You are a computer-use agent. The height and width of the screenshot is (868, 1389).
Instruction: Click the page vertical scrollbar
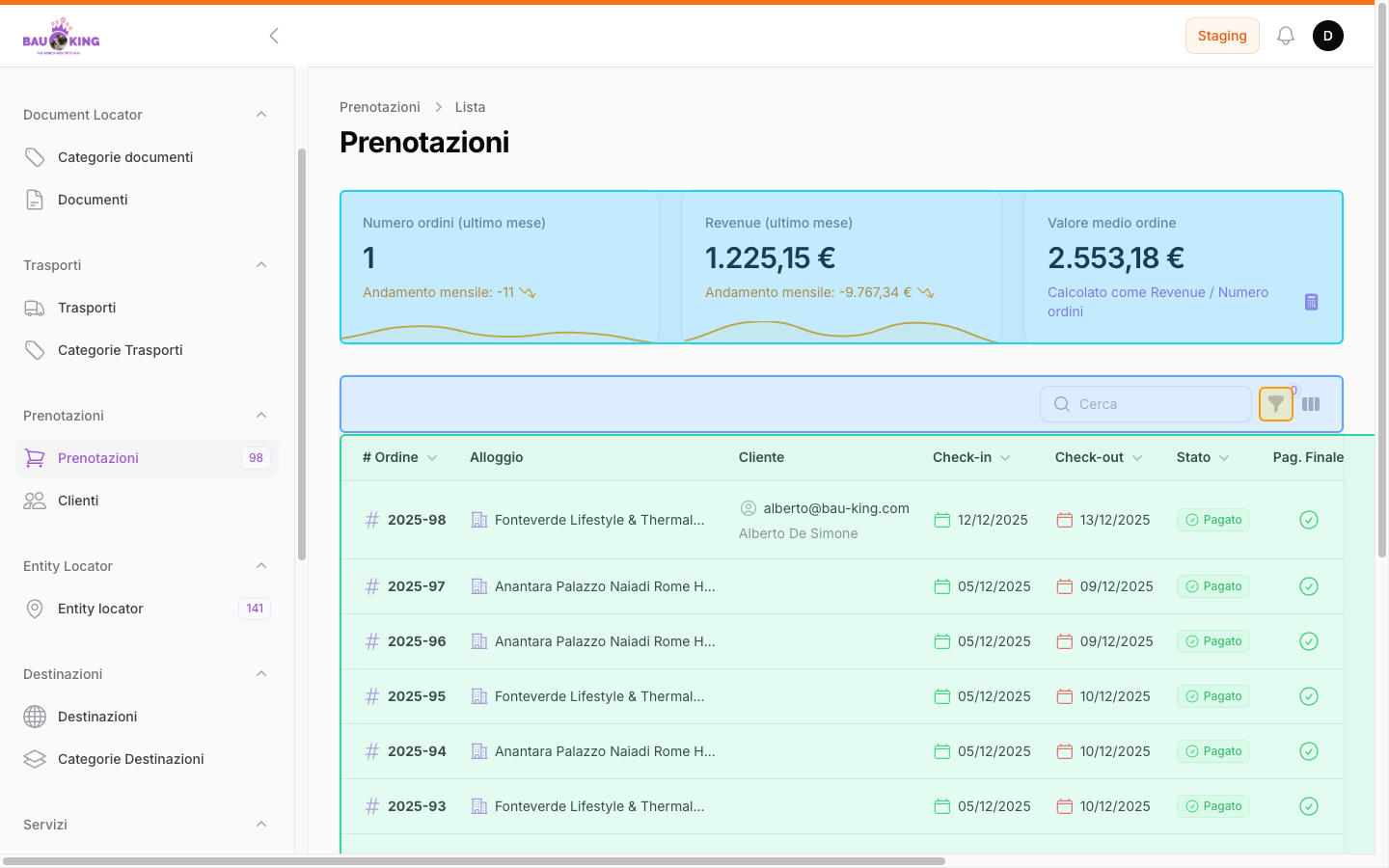pos(1382,280)
